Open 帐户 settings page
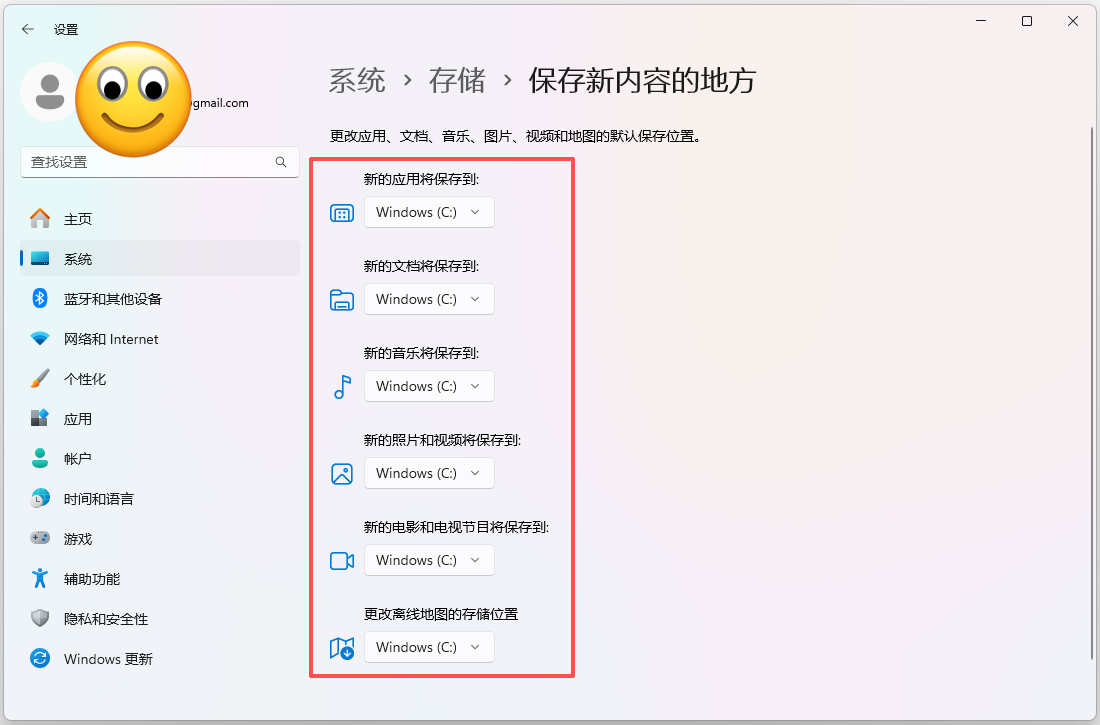Viewport: 1100px width, 725px height. click(x=78, y=459)
